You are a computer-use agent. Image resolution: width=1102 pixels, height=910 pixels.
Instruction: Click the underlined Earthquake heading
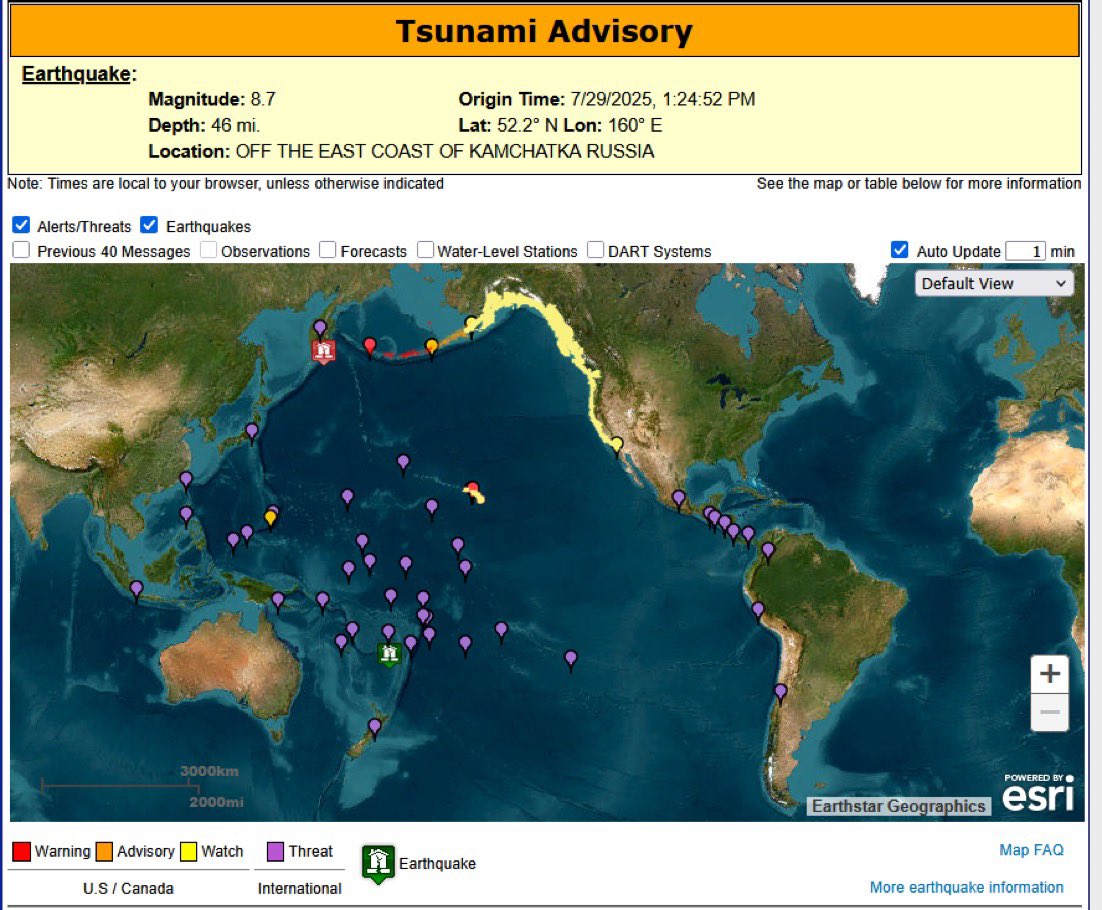(x=76, y=74)
